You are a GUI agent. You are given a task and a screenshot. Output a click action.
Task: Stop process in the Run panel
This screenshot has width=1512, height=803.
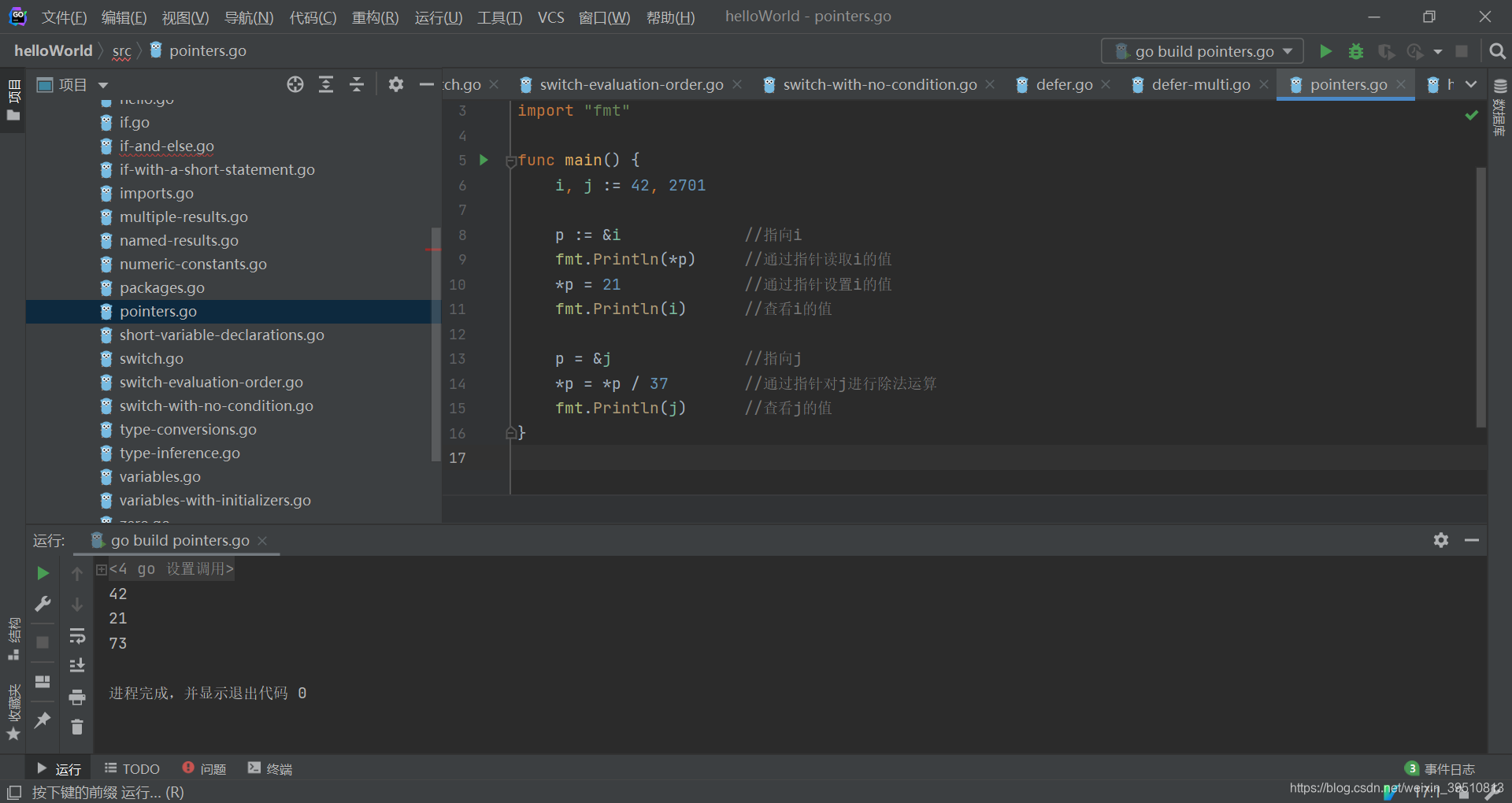pos(43,642)
